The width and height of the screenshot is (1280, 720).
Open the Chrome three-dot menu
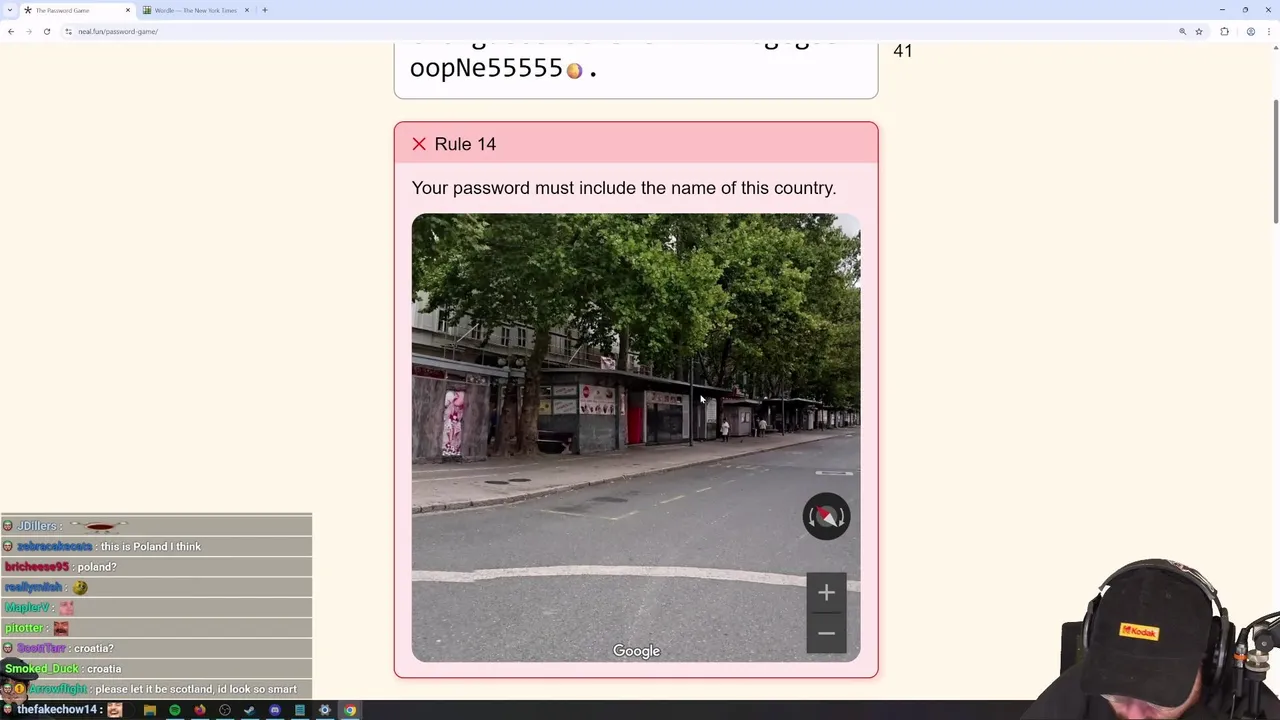pyautogui.click(x=1268, y=31)
